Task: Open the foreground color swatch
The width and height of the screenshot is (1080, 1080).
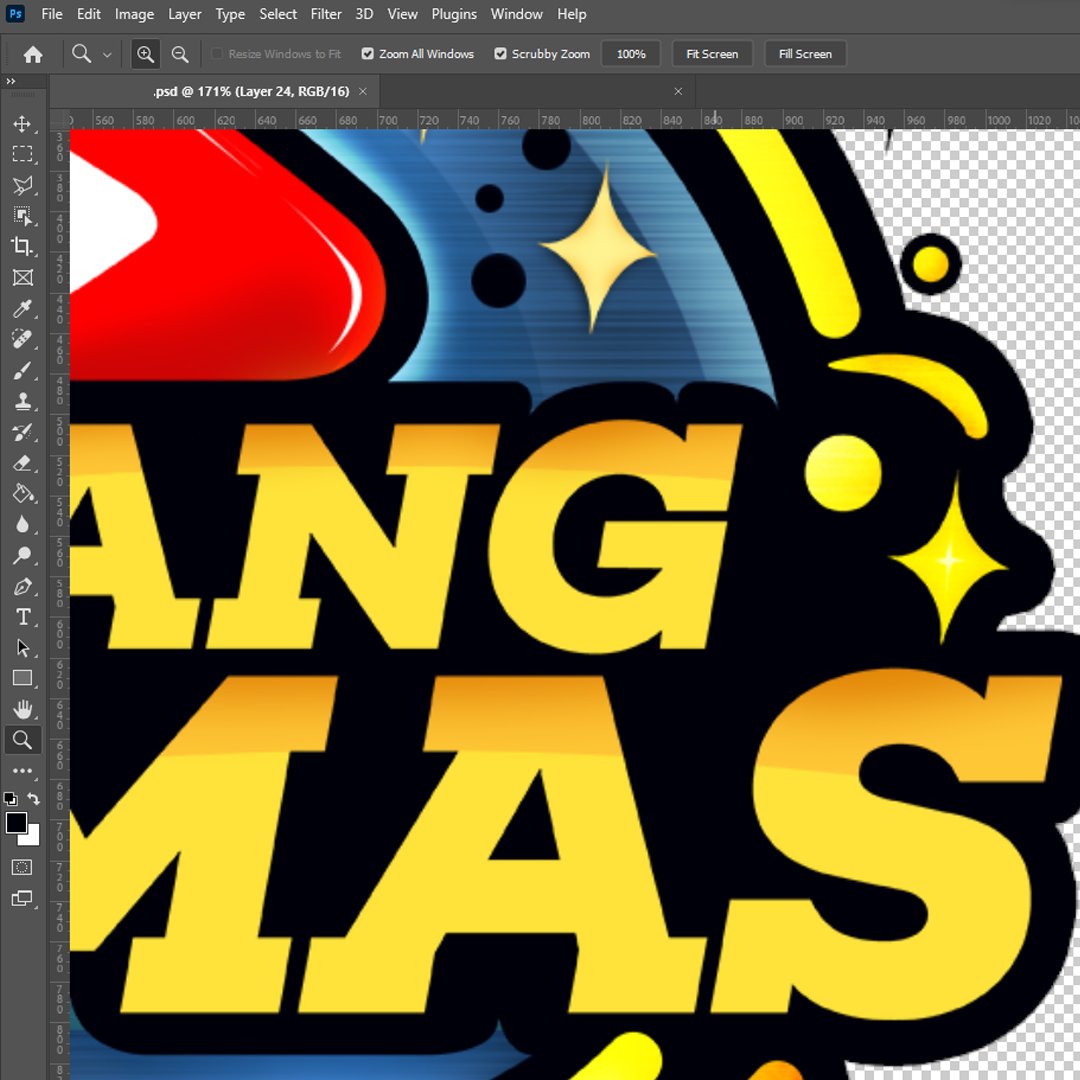Action: coord(17,820)
